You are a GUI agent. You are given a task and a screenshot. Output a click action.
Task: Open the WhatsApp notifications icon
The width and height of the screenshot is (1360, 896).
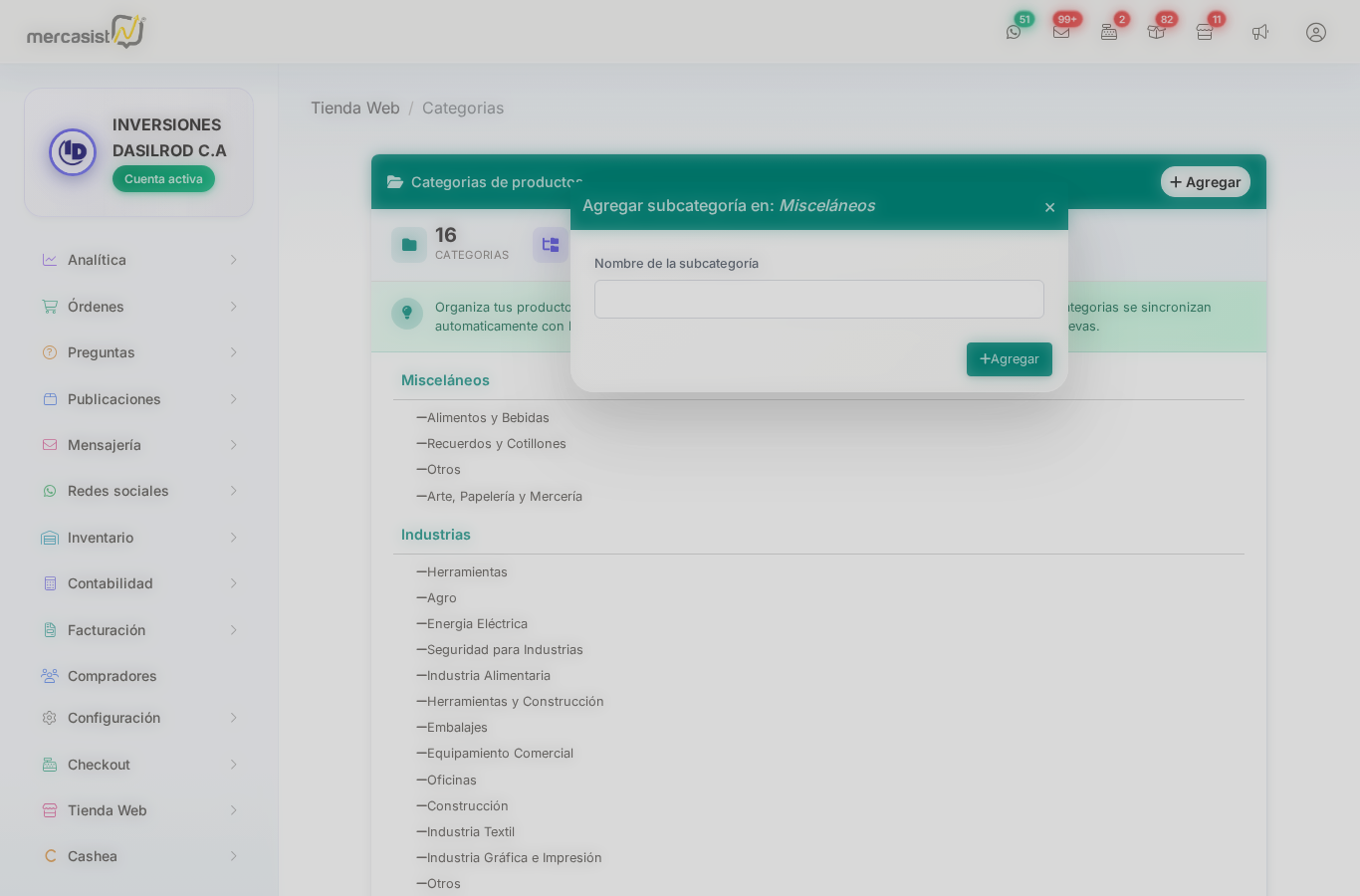1014,32
